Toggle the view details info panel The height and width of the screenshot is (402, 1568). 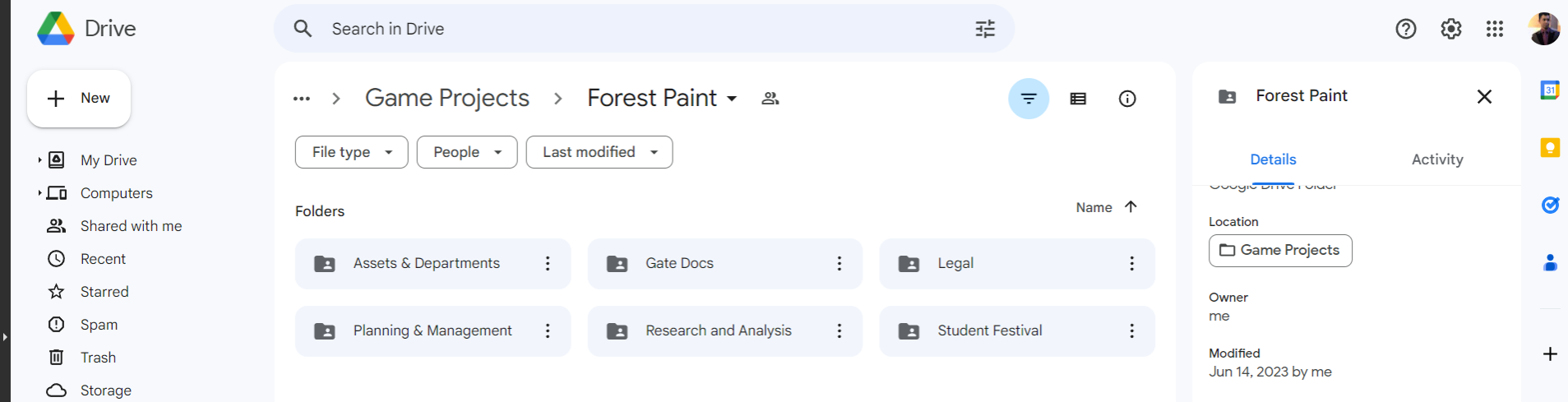click(x=1127, y=99)
